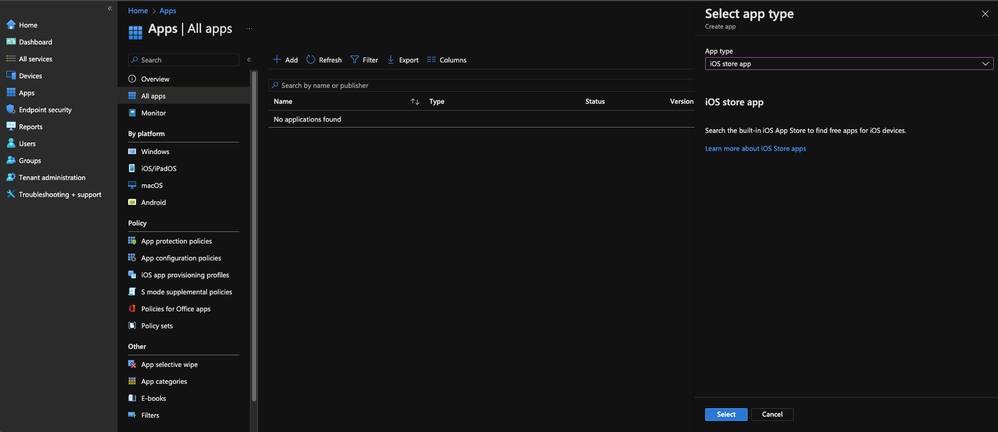Viewport: 998px width, 432px height.
Task: Open S mode supplemental policies
Action: coord(184,292)
